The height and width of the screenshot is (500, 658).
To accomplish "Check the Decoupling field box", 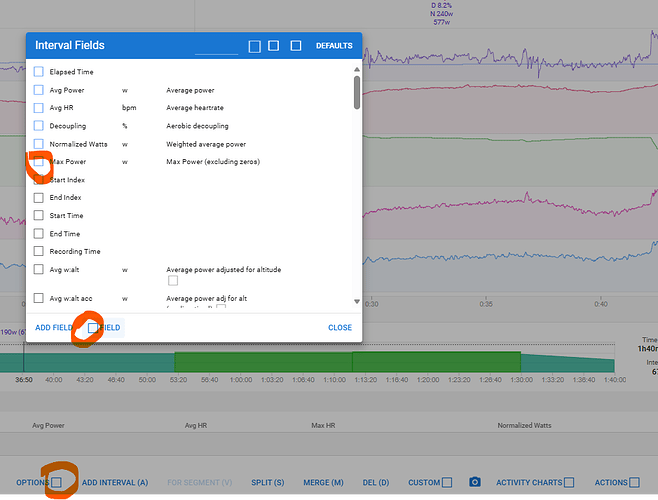I will pos(39,126).
